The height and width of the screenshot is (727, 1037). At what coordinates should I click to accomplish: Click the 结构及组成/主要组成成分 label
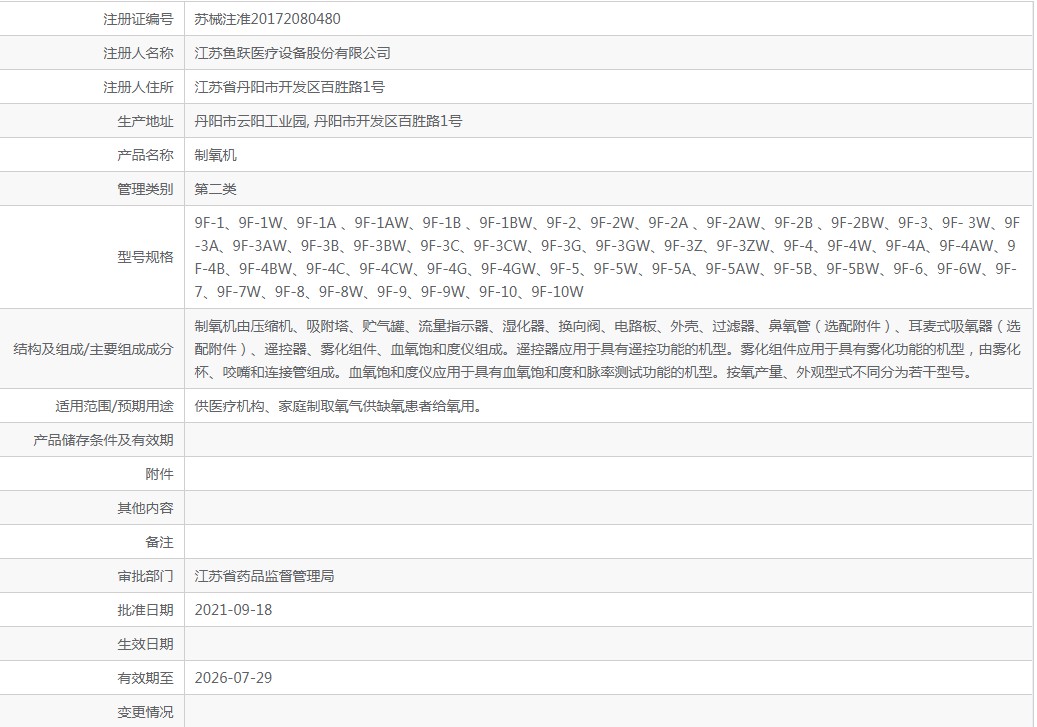click(93, 349)
